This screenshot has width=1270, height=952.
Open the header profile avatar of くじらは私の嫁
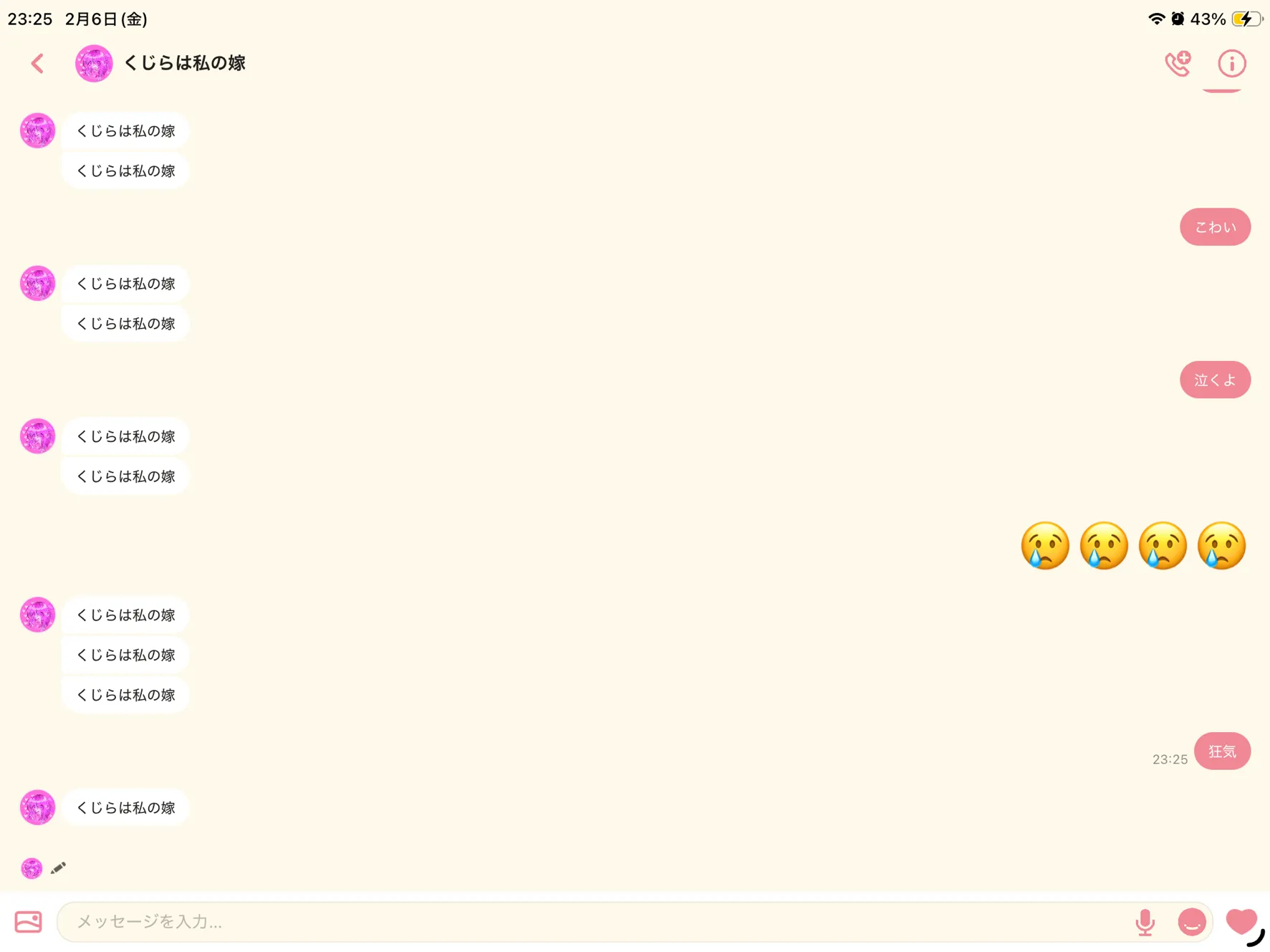(x=94, y=64)
